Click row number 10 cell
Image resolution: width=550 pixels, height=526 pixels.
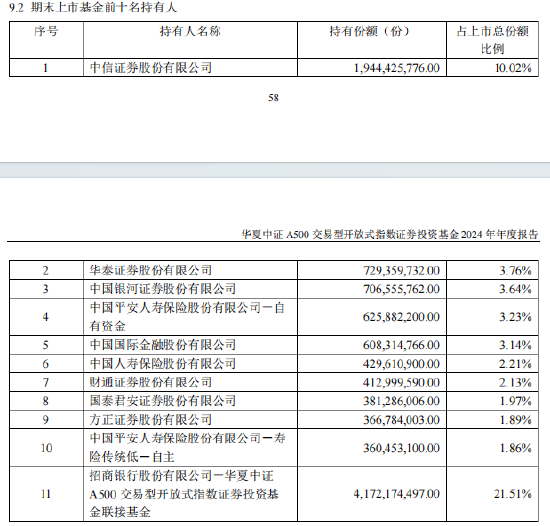[46, 448]
